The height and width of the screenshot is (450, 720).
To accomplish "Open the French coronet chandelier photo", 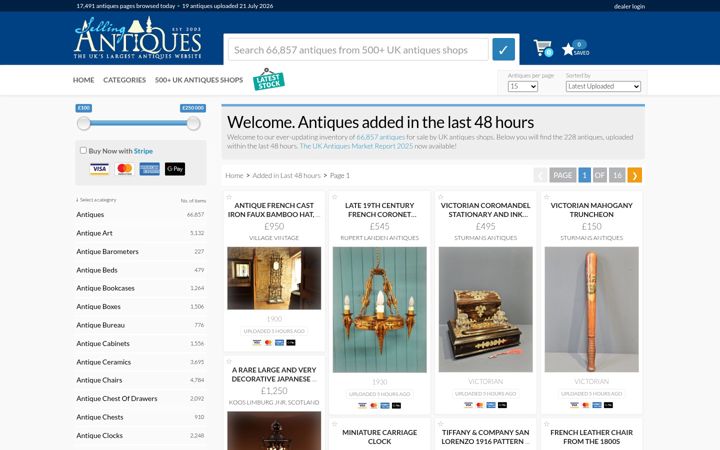I will pos(380,309).
